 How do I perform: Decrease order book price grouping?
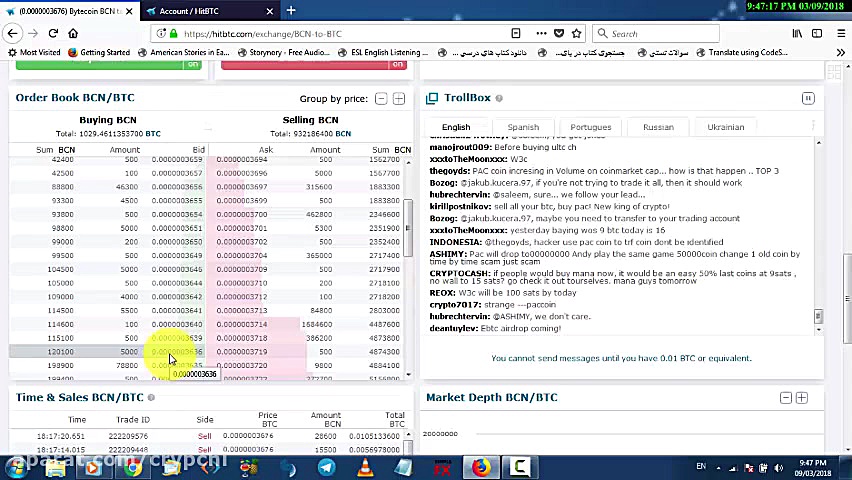(381, 98)
